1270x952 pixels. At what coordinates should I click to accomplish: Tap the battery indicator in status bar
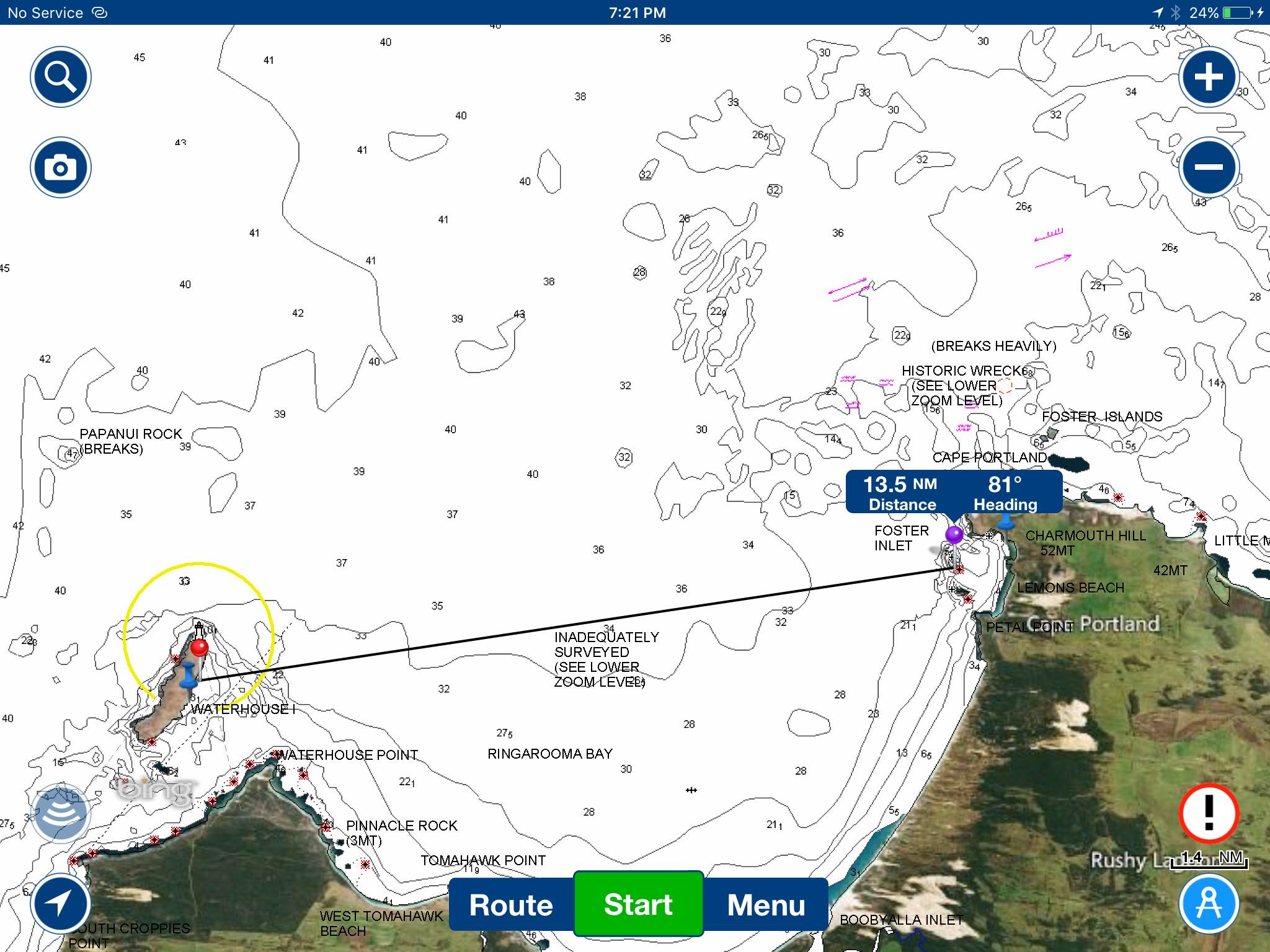coord(1237,12)
